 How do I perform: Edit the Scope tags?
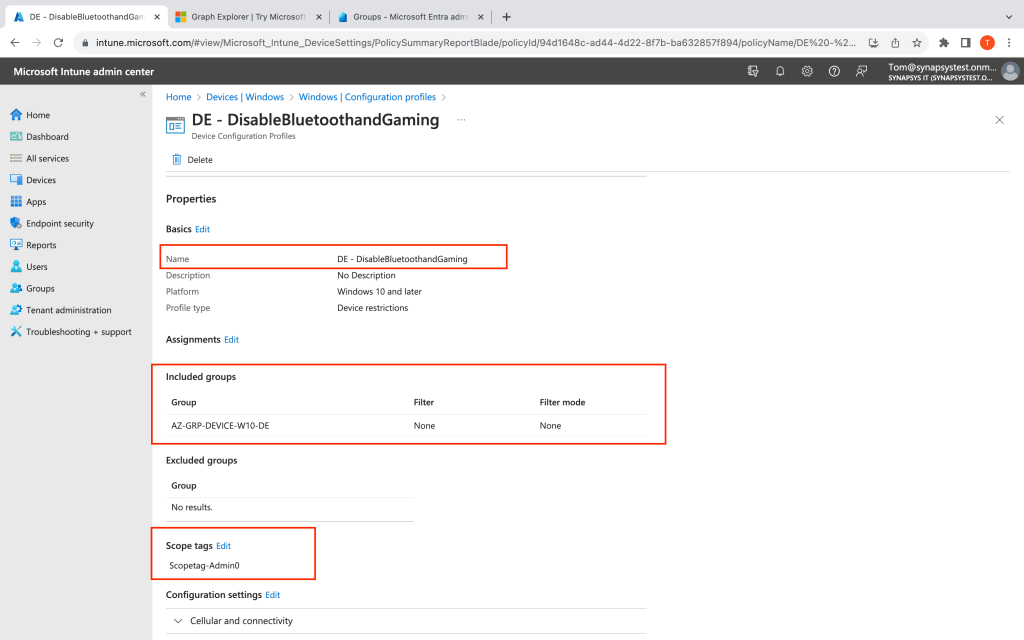pos(224,546)
